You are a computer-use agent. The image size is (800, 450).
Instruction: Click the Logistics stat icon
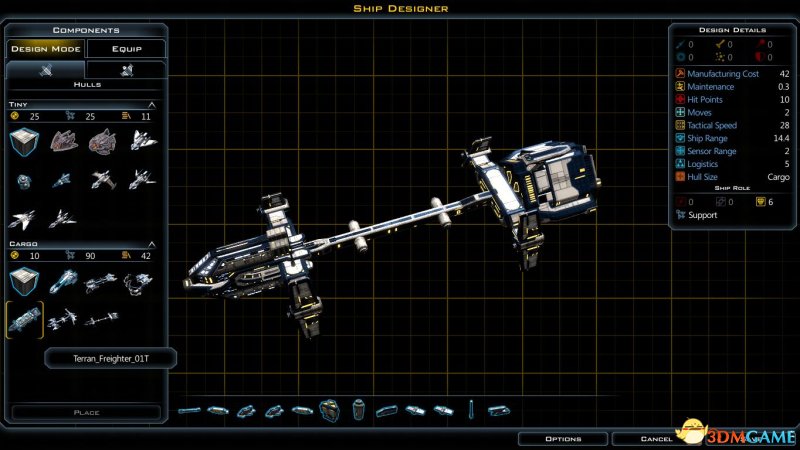680,164
